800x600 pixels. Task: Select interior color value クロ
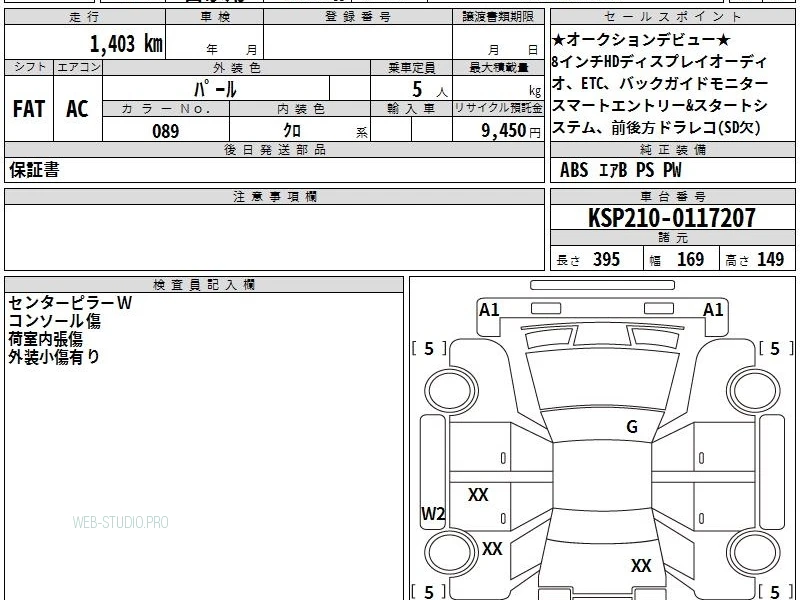(x=292, y=131)
